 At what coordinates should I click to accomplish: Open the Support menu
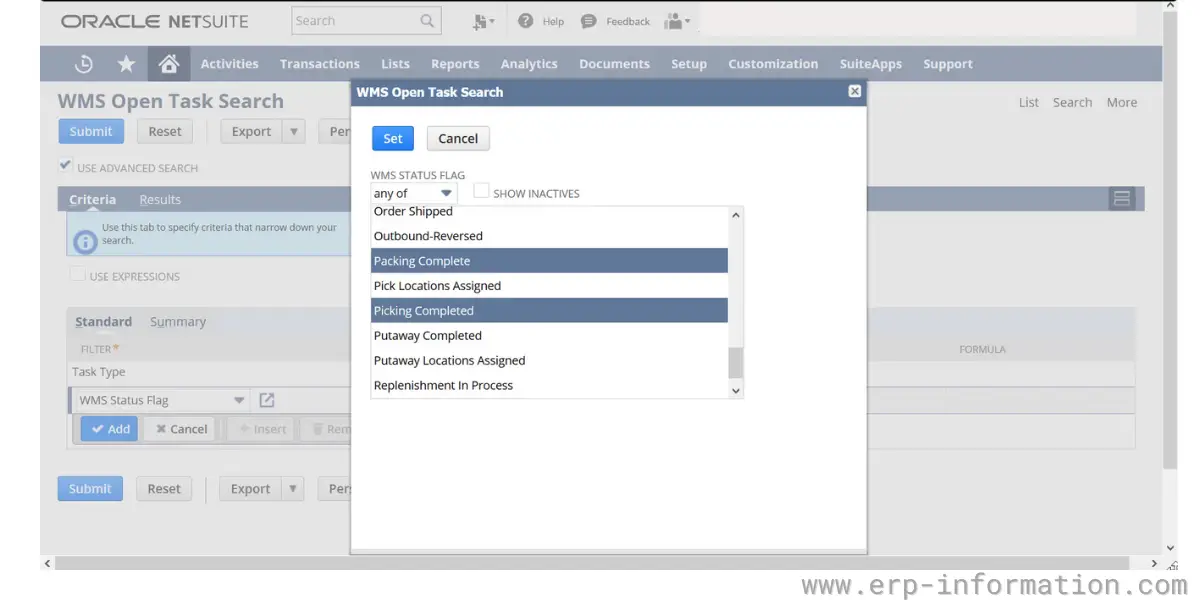[948, 64]
